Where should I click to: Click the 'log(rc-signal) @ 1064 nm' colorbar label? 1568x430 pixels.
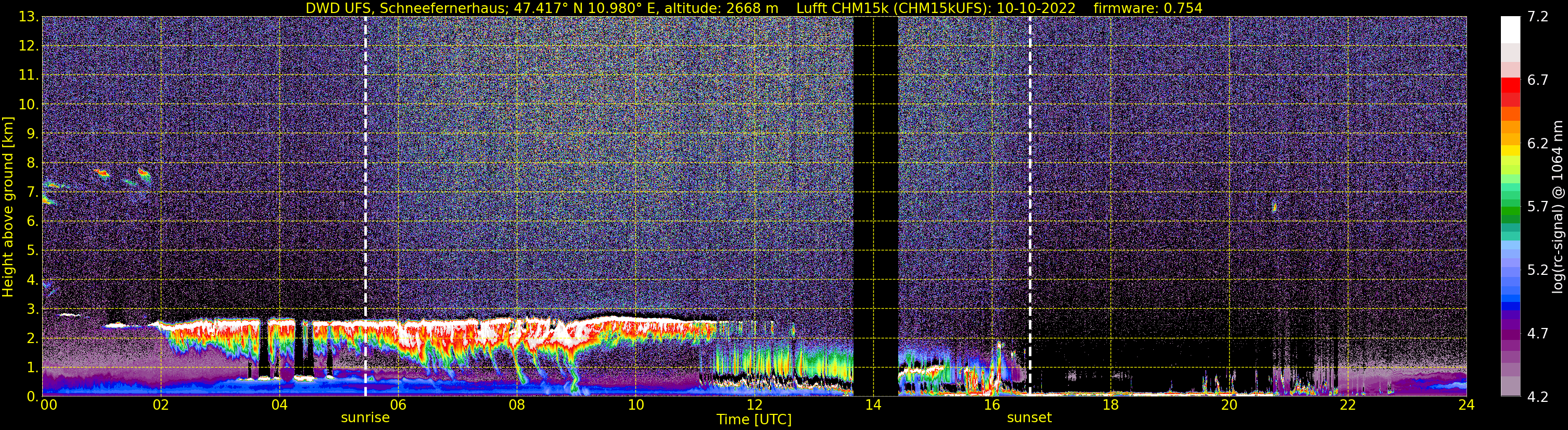[1557, 207]
